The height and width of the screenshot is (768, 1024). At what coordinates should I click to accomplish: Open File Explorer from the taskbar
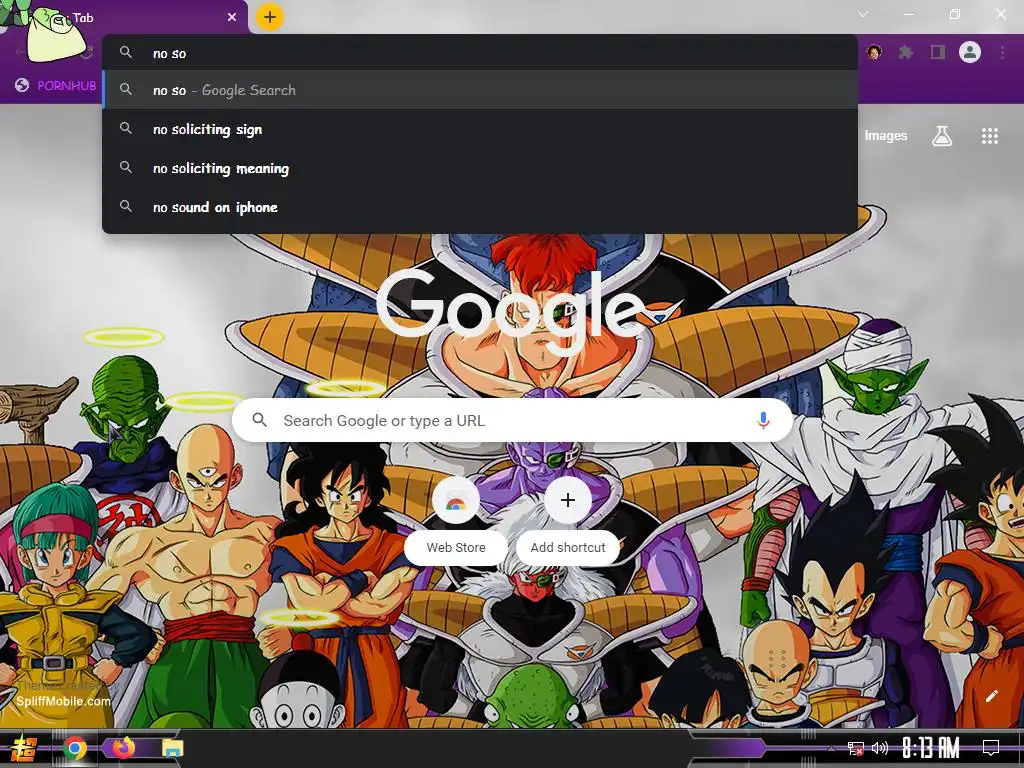point(173,748)
